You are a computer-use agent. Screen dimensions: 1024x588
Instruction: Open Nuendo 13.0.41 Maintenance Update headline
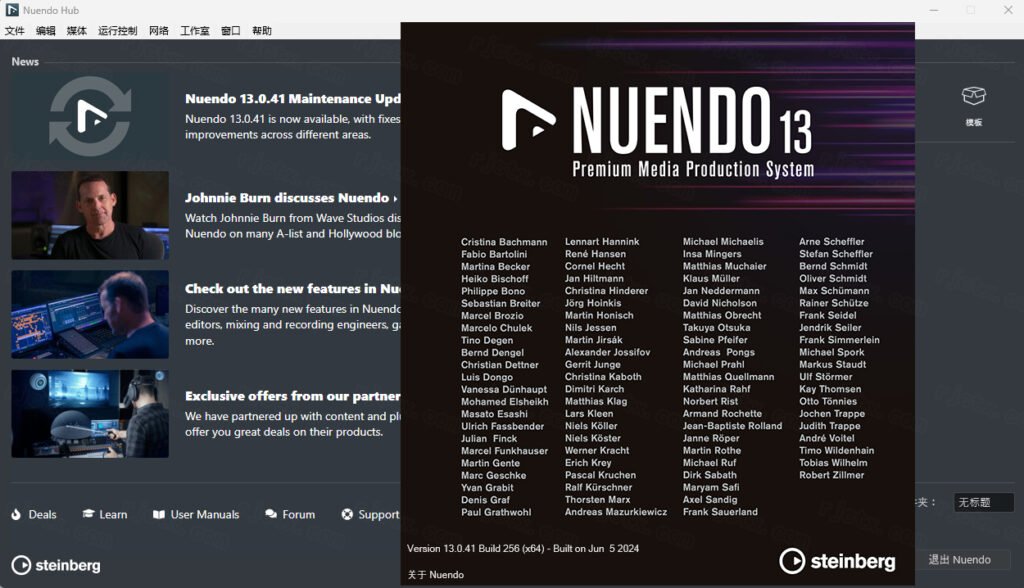(293, 99)
